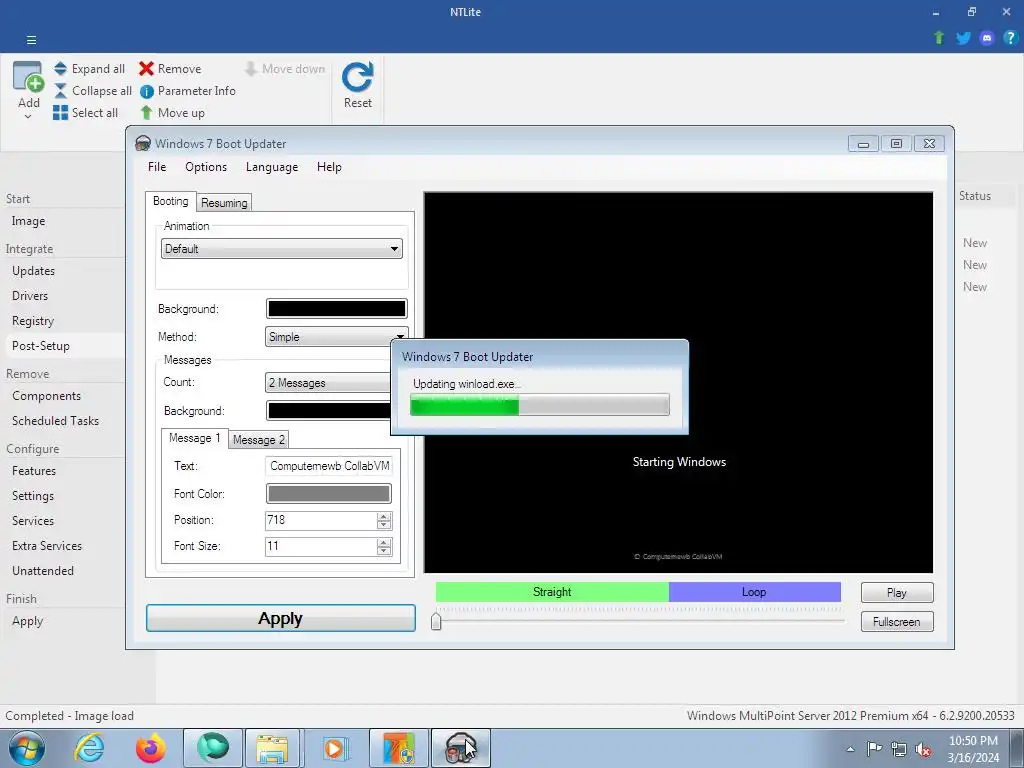Switch to the Message 1 tab
This screenshot has height=768, width=1024.
[x=195, y=438]
